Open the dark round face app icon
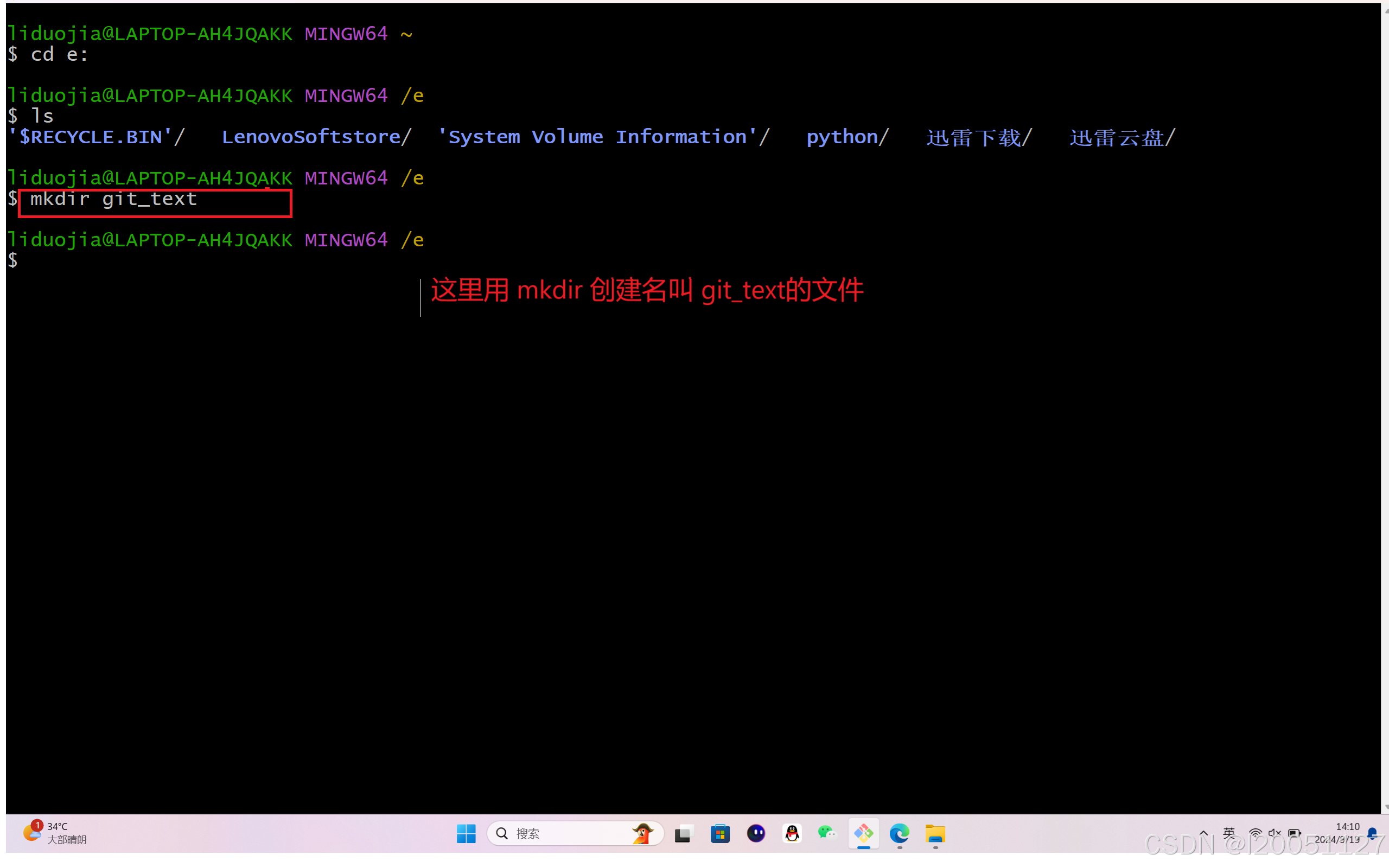This screenshot has height=868, width=1389. pyautogui.click(x=756, y=833)
